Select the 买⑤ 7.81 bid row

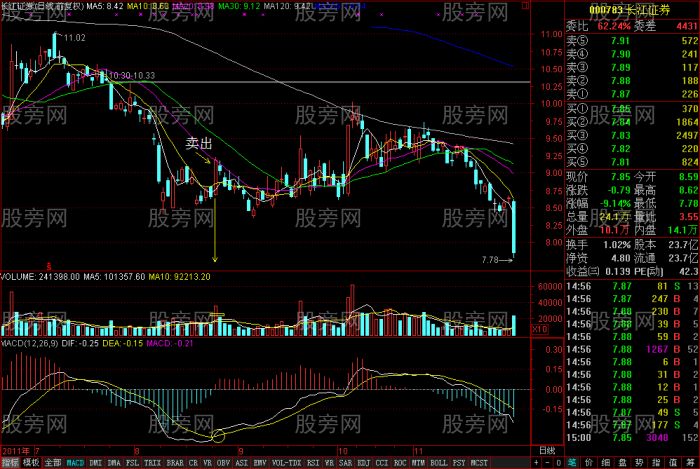pyautogui.click(x=632, y=162)
